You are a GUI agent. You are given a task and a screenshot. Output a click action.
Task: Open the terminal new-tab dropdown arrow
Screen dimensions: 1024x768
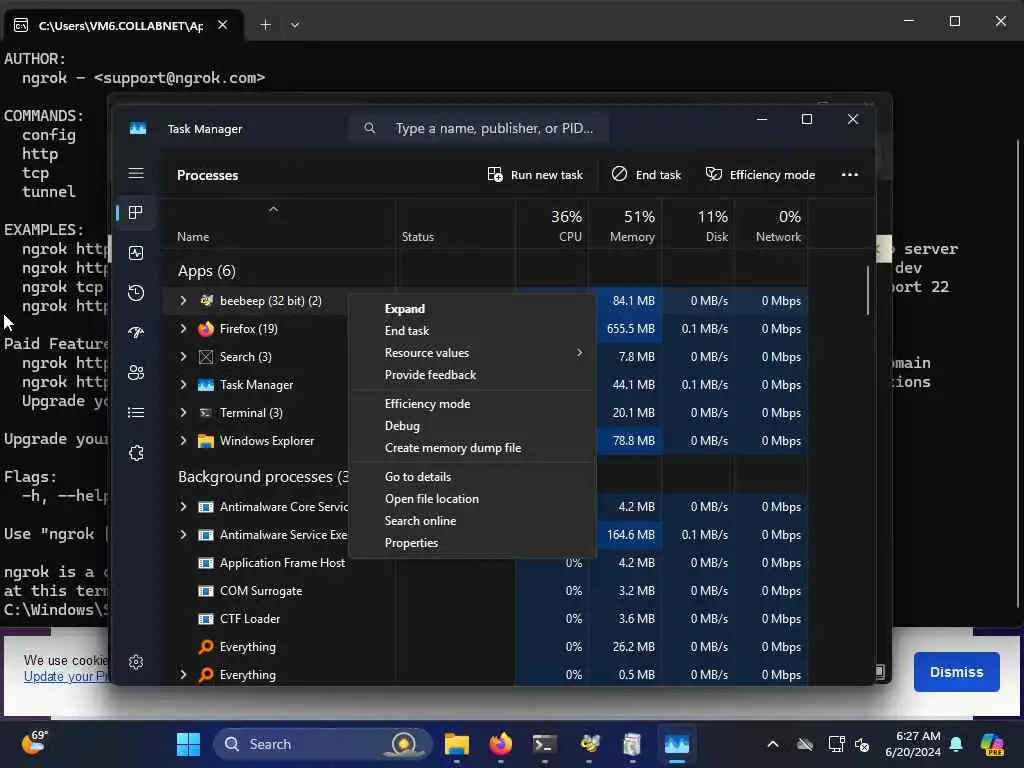point(295,25)
